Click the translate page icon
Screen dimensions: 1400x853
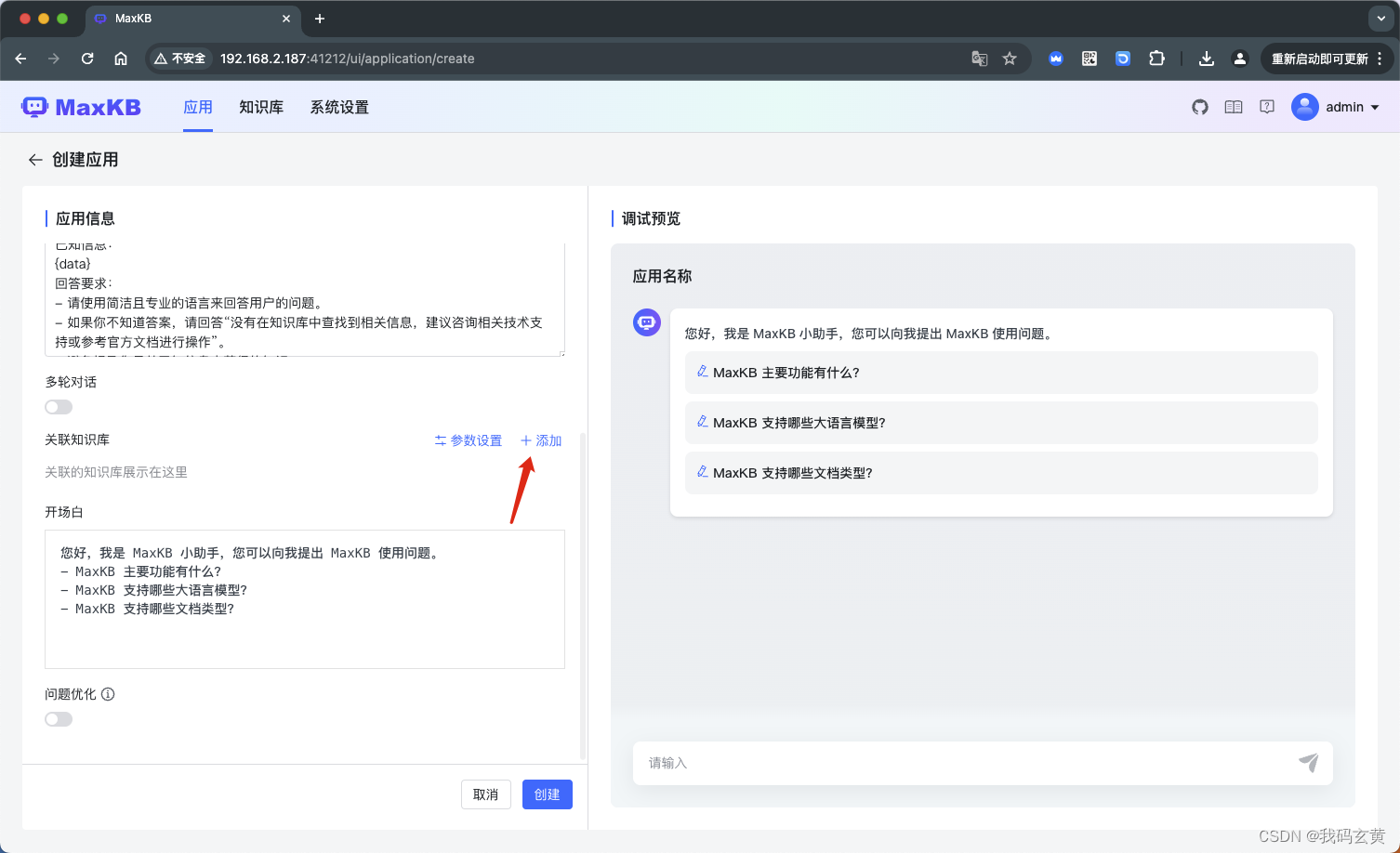point(980,59)
